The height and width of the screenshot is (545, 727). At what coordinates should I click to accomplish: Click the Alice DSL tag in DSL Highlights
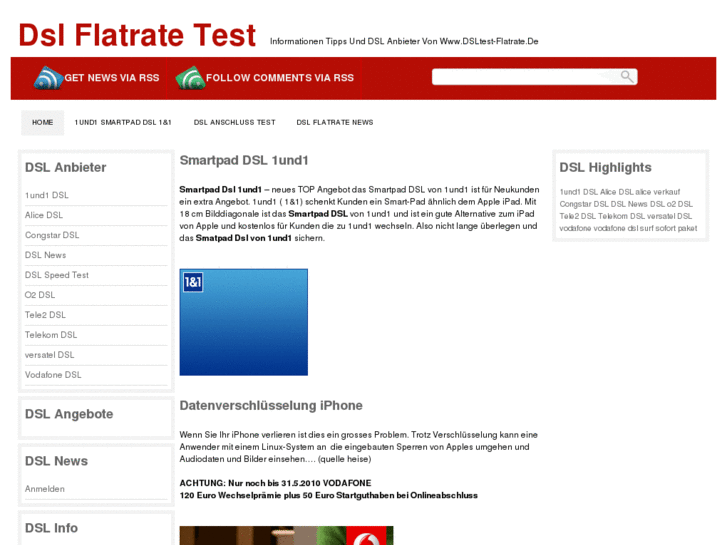[616, 192]
